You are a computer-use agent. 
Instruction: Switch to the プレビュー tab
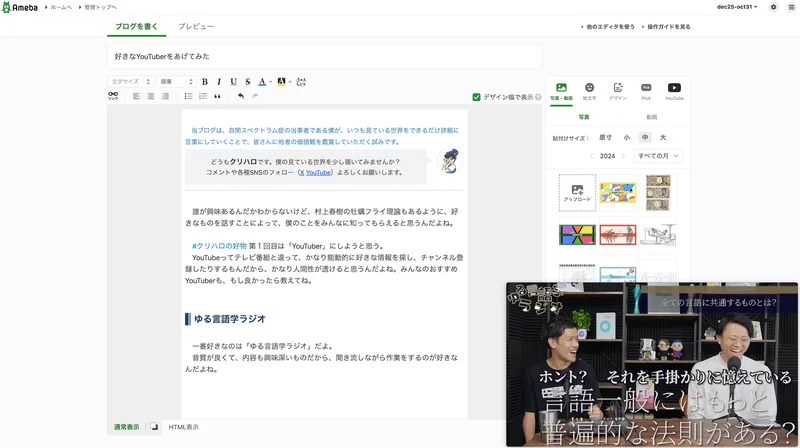click(x=196, y=26)
